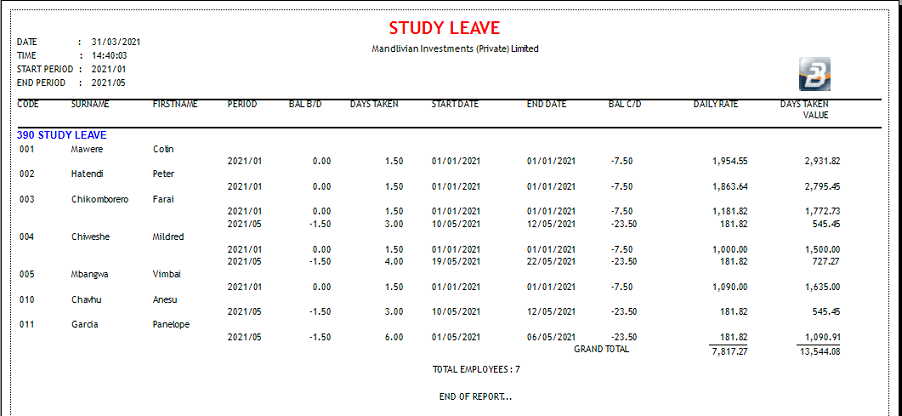Click the PERIOD column header
Image resolution: width=902 pixels, height=416 pixels.
coord(242,105)
